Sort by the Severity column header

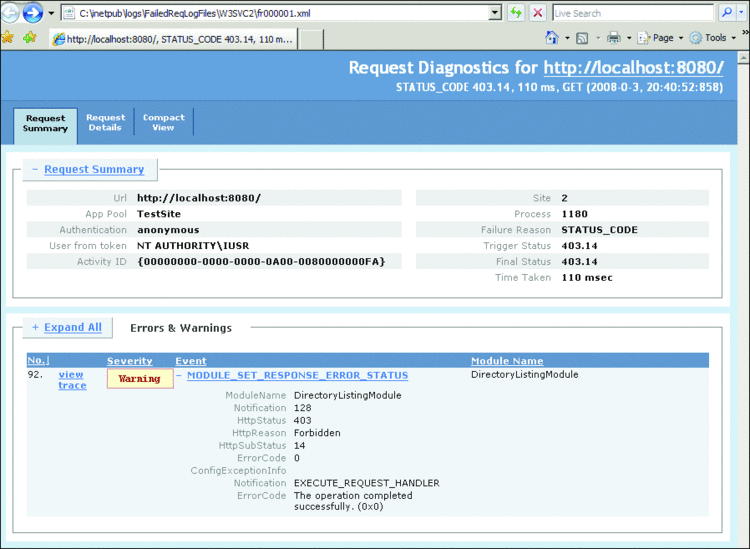[130, 361]
